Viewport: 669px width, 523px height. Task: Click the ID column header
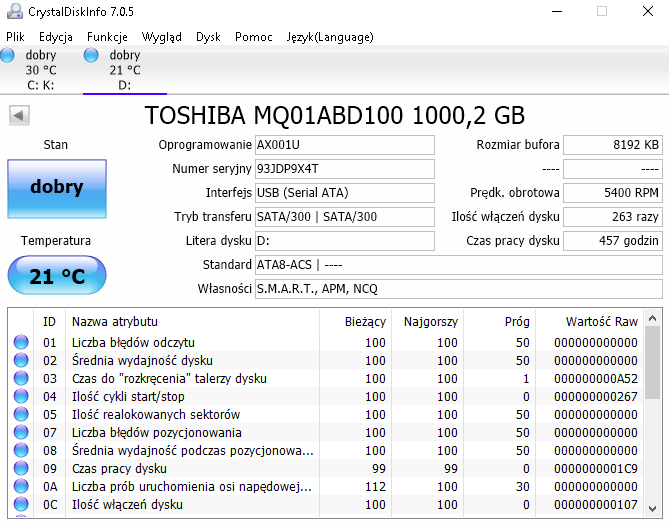(49, 322)
